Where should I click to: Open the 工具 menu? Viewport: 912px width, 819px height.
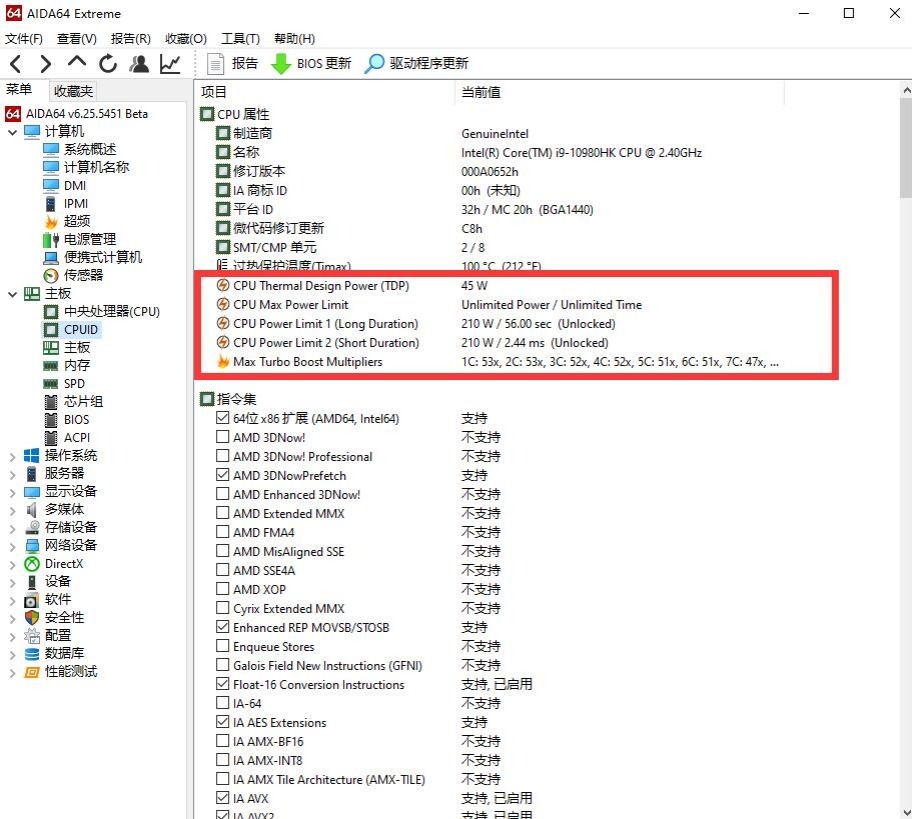click(239, 38)
